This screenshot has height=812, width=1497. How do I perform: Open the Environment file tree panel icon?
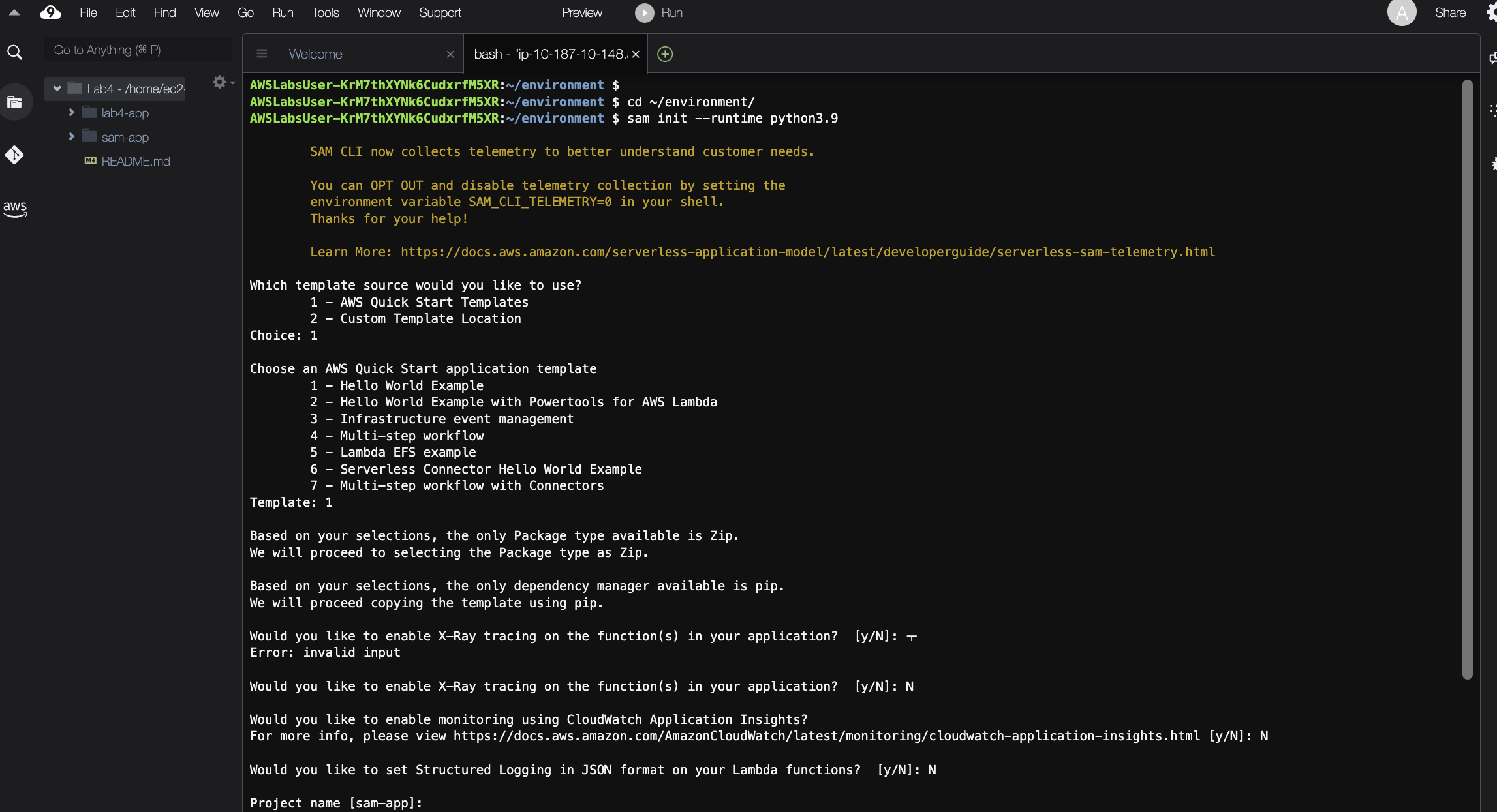[14, 102]
